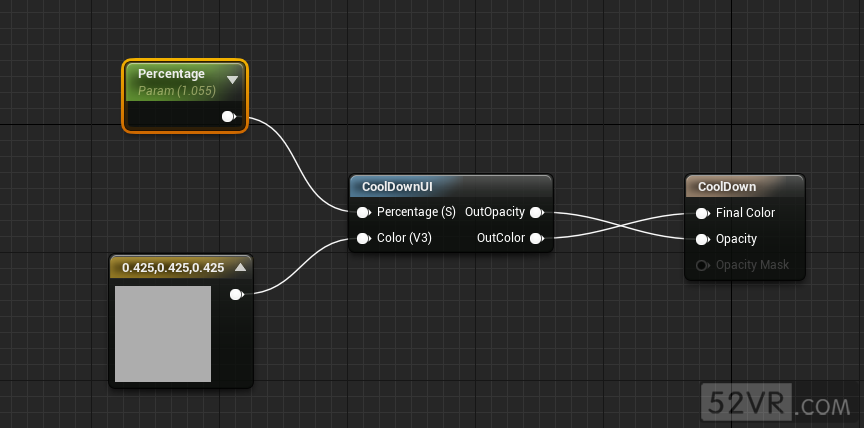Click the OutColor output pin
The width and height of the screenshot is (864, 428).
537,238
